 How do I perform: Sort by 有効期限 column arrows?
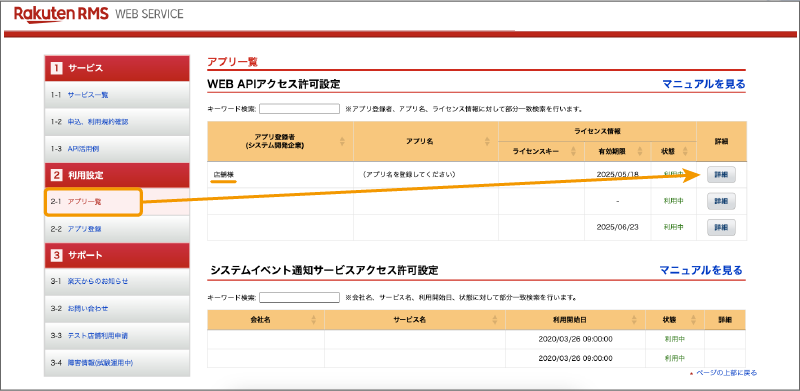(x=640, y=151)
